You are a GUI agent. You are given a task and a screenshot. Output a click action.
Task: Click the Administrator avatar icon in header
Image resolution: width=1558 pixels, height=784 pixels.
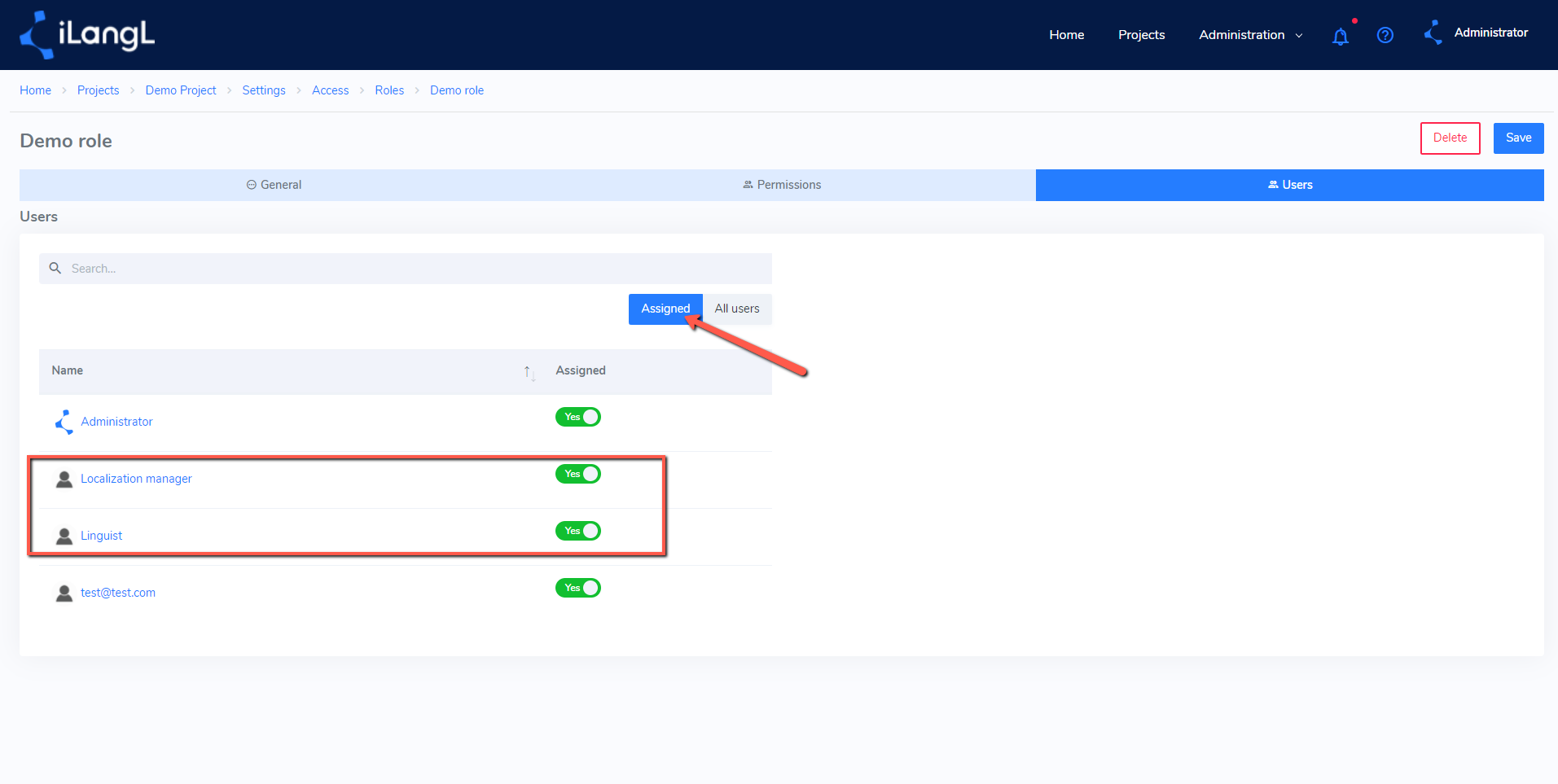click(x=1433, y=33)
